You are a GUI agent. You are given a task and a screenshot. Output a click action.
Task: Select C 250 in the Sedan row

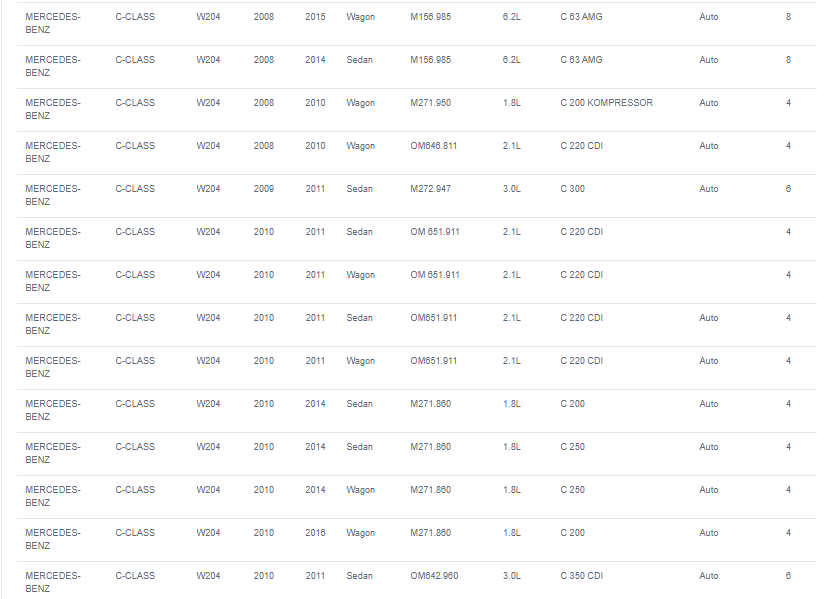(x=573, y=447)
